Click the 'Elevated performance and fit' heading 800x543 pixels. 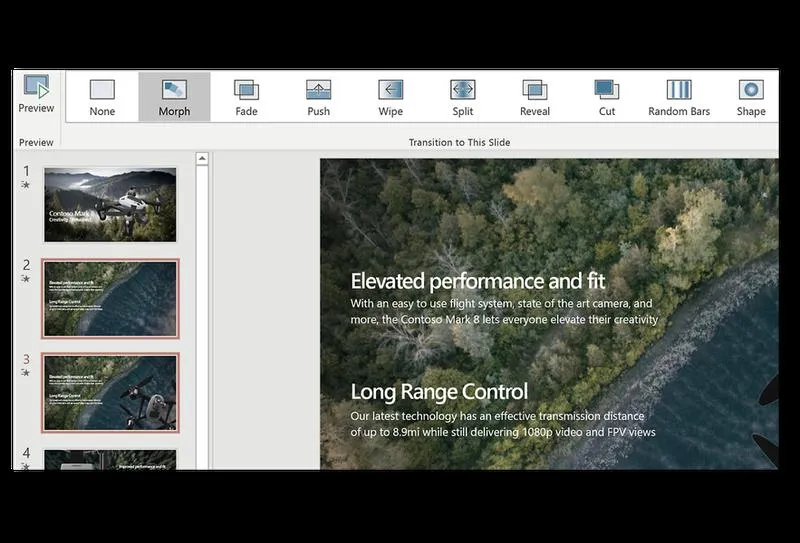(478, 281)
